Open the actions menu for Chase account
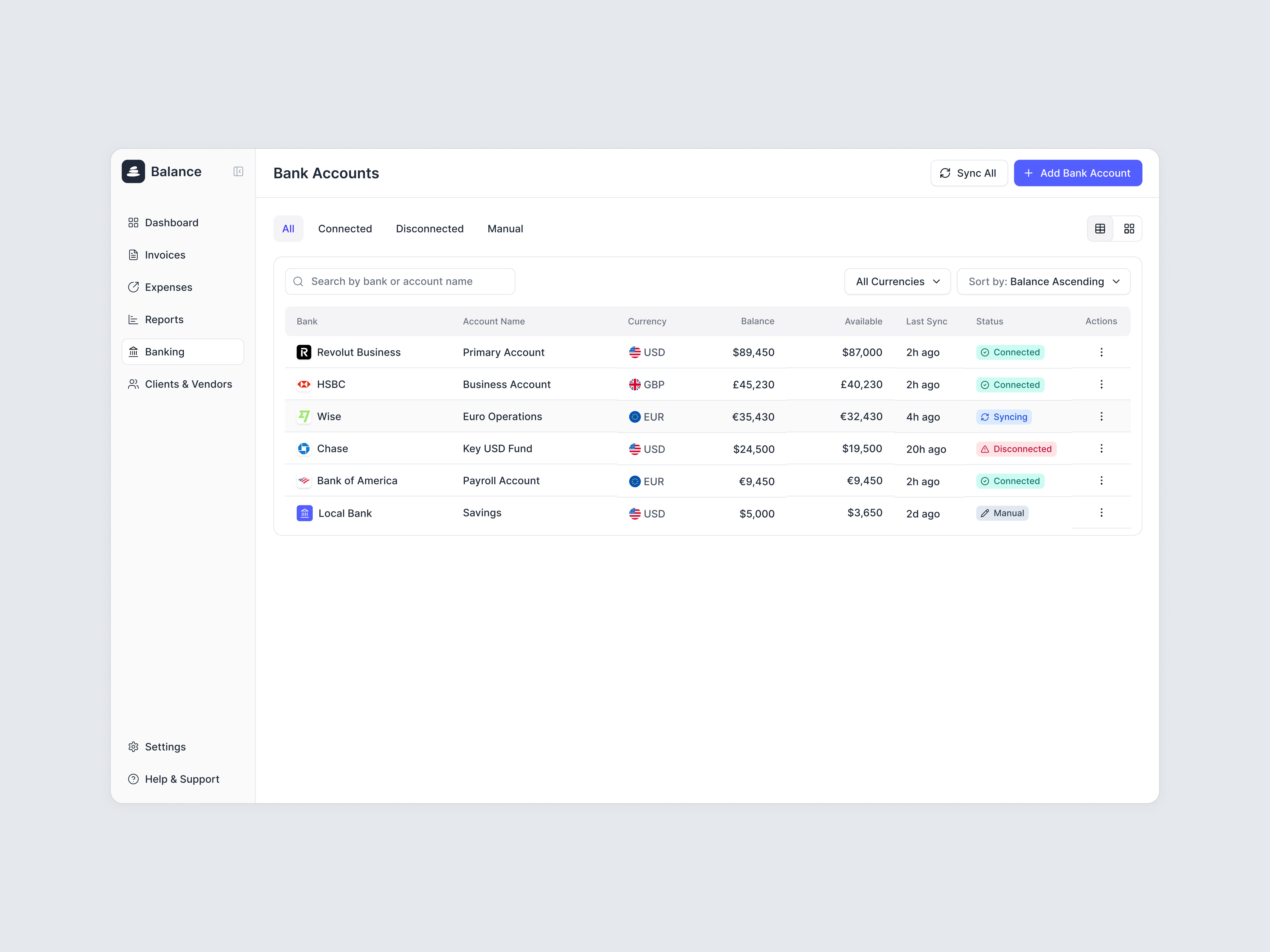This screenshot has width=1270, height=952. click(x=1101, y=448)
